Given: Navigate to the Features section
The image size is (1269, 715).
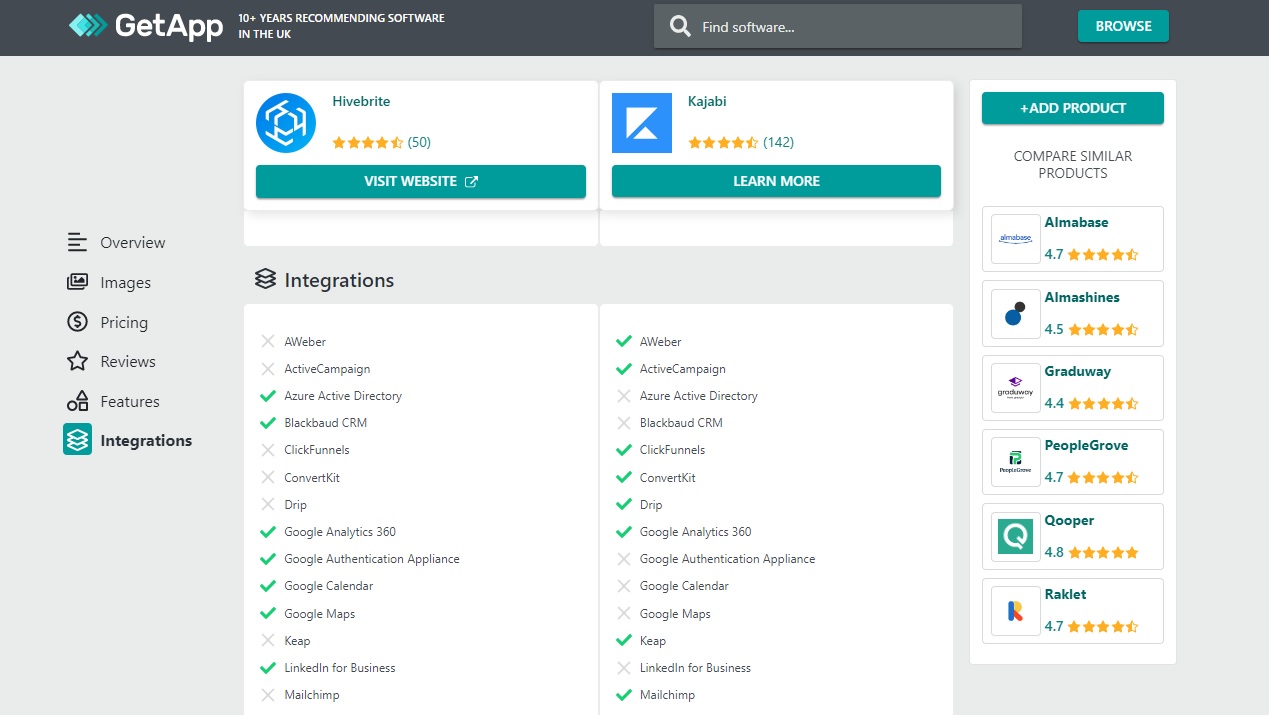Looking at the screenshot, I should click(130, 401).
